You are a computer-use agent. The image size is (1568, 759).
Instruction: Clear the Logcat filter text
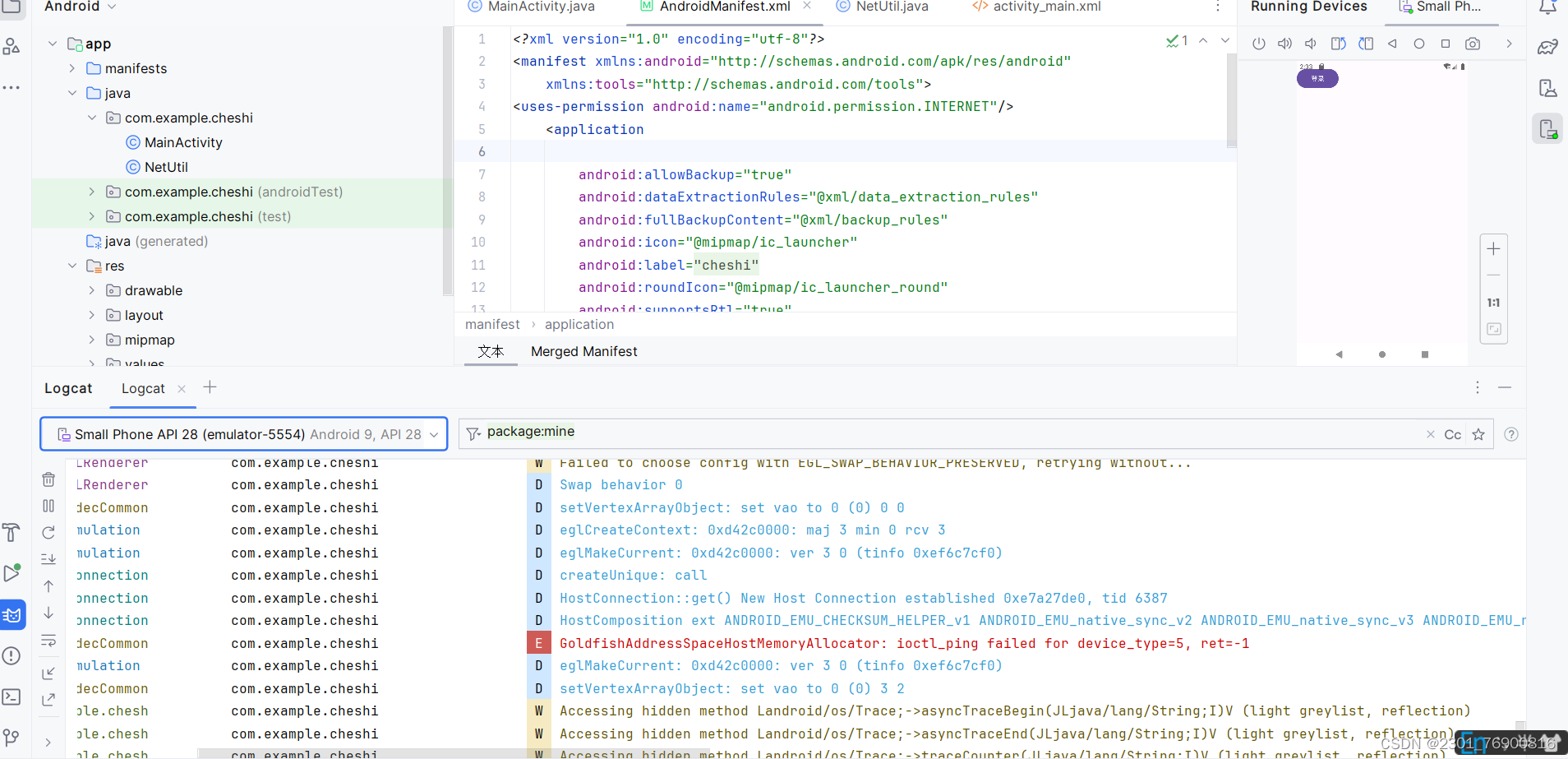(x=1431, y=434)
